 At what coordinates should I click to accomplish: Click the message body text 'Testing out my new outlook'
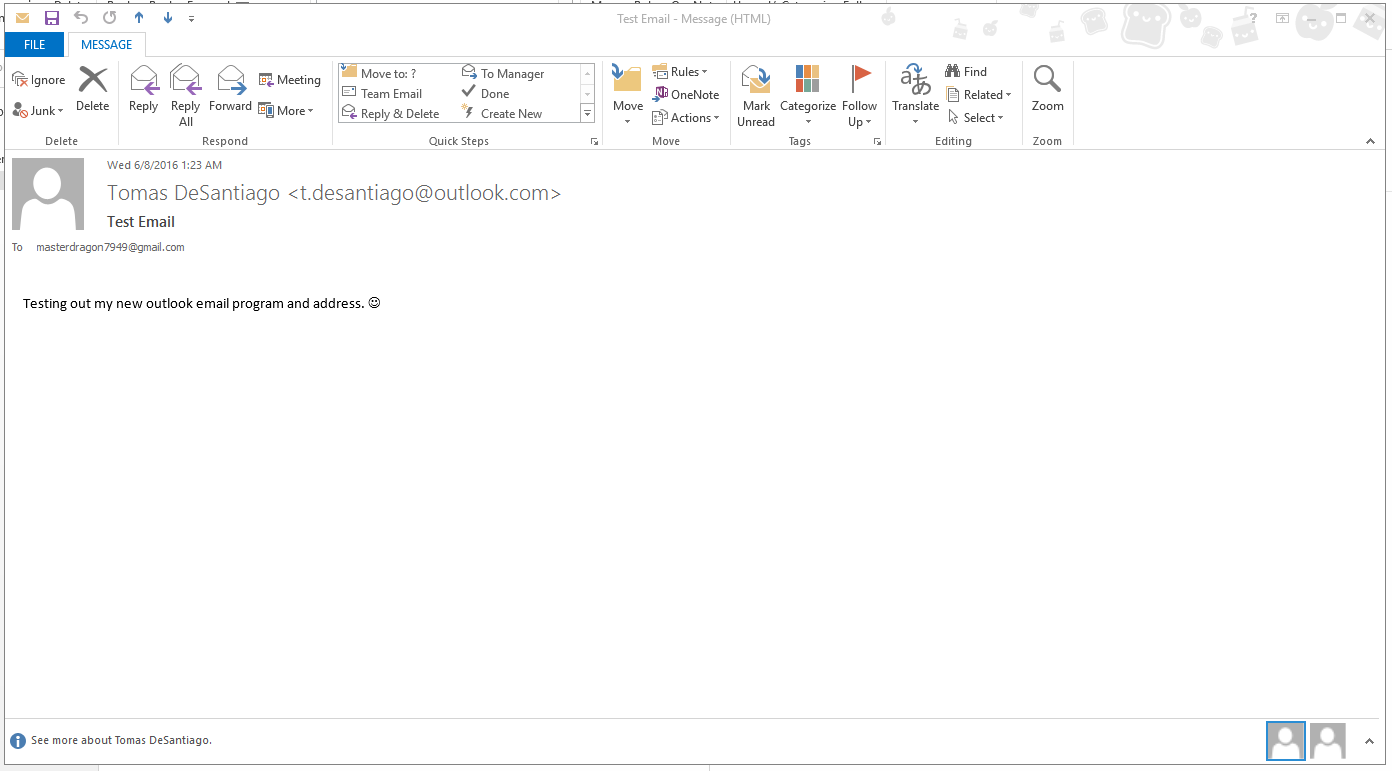(x=107, y=303)
